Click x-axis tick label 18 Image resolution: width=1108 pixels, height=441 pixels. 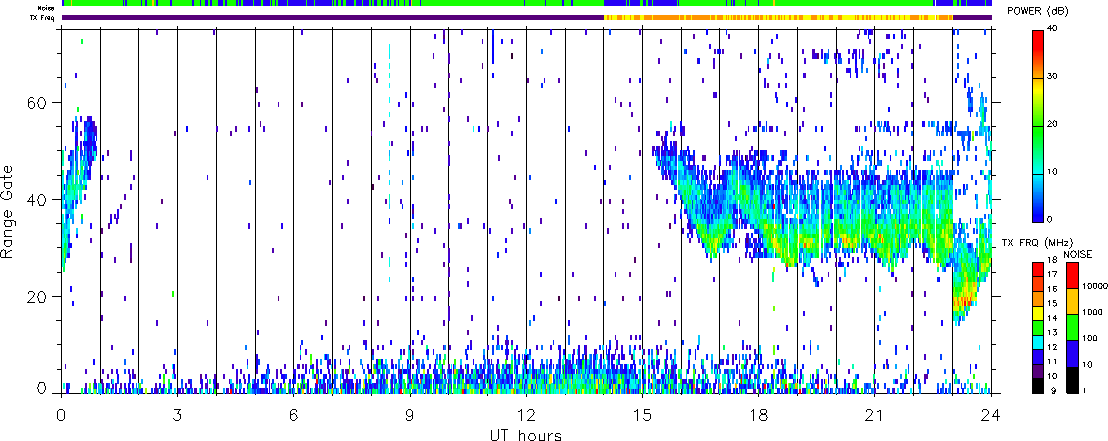coord(759,414)
